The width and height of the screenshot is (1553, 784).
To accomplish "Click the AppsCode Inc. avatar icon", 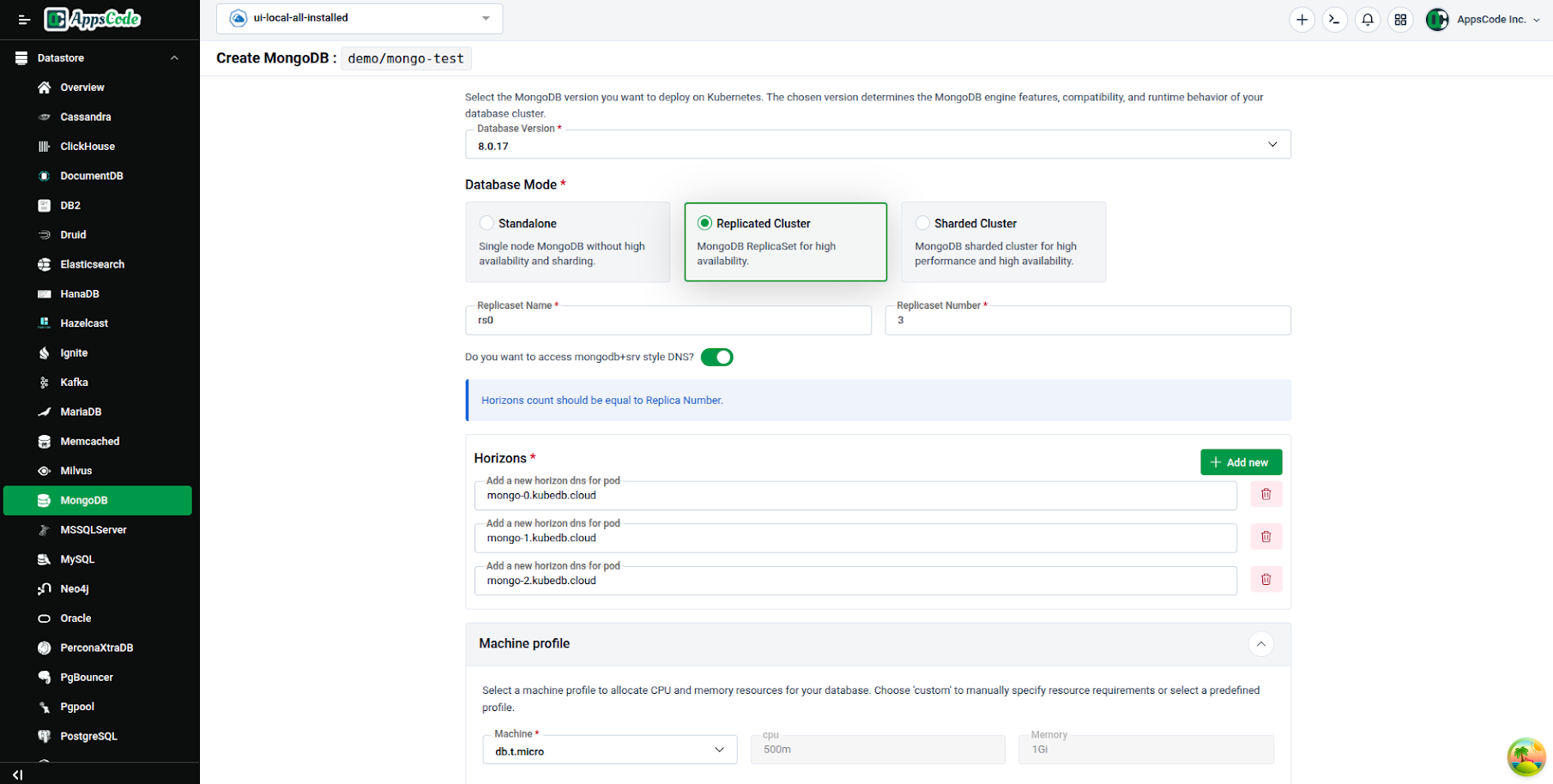I will pyautogui.click(x=1437, y=20).
